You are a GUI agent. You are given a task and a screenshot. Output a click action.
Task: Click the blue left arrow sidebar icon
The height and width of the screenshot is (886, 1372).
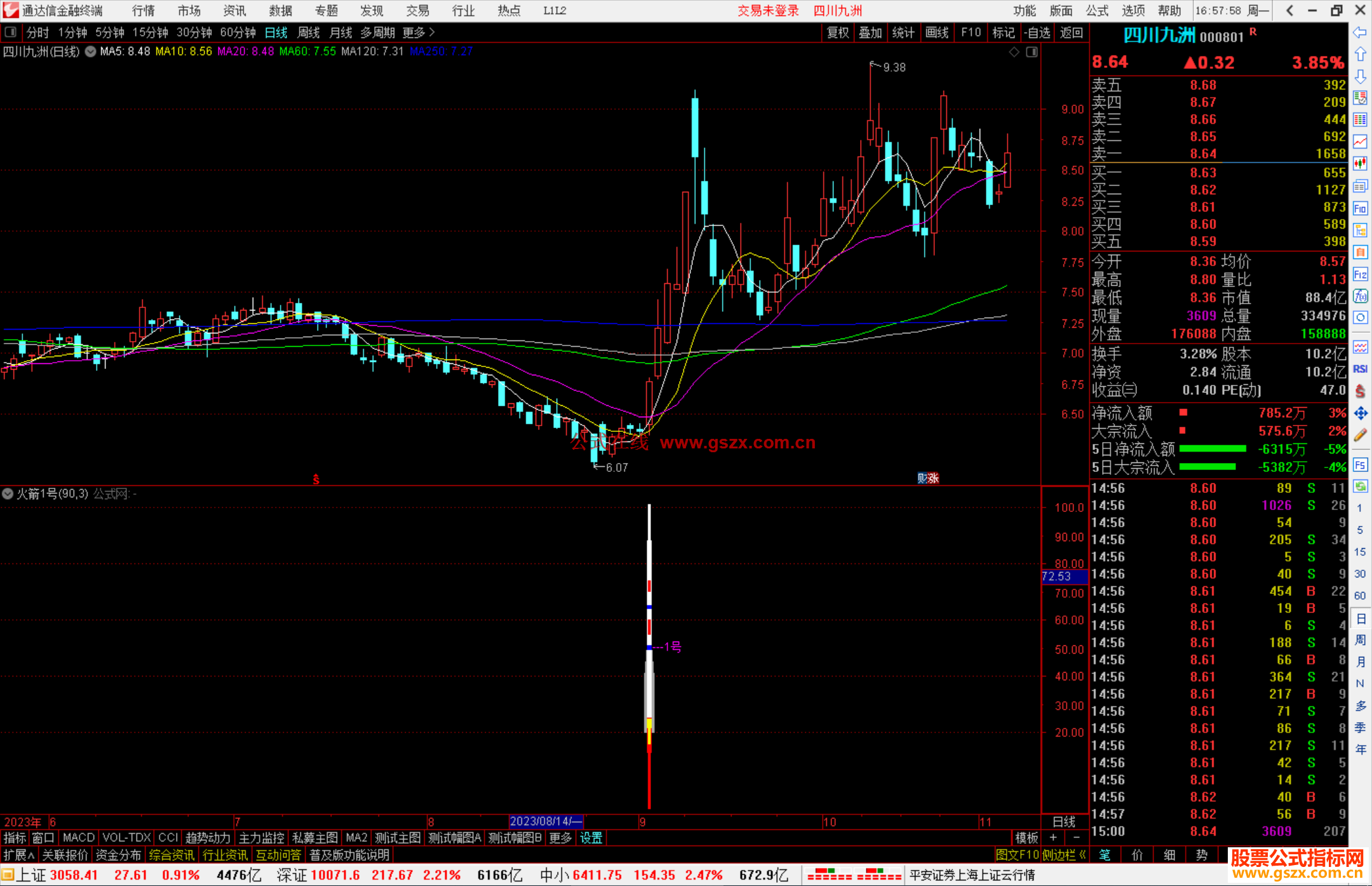[1360, 32]
